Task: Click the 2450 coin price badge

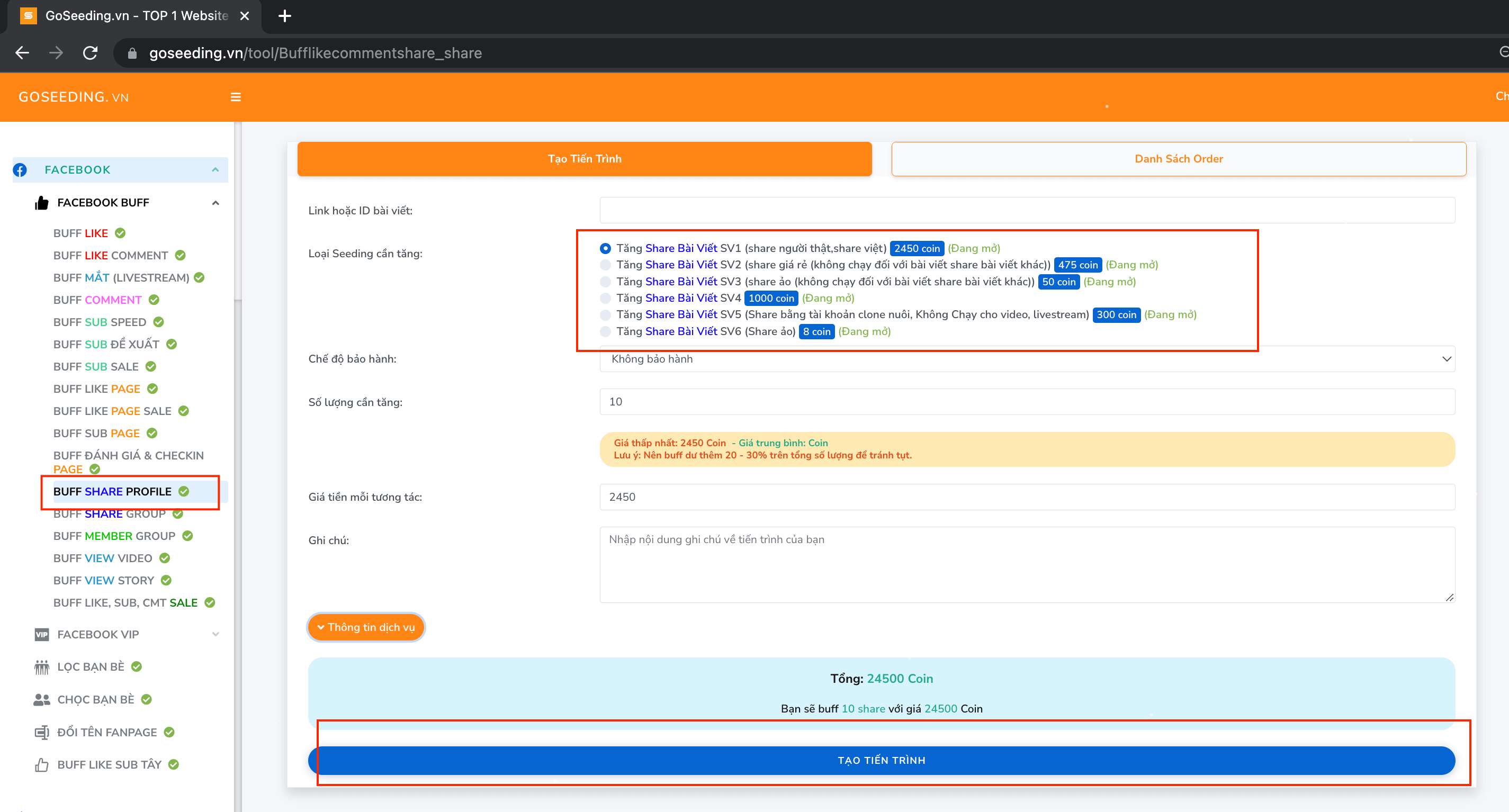Action: 917,248
